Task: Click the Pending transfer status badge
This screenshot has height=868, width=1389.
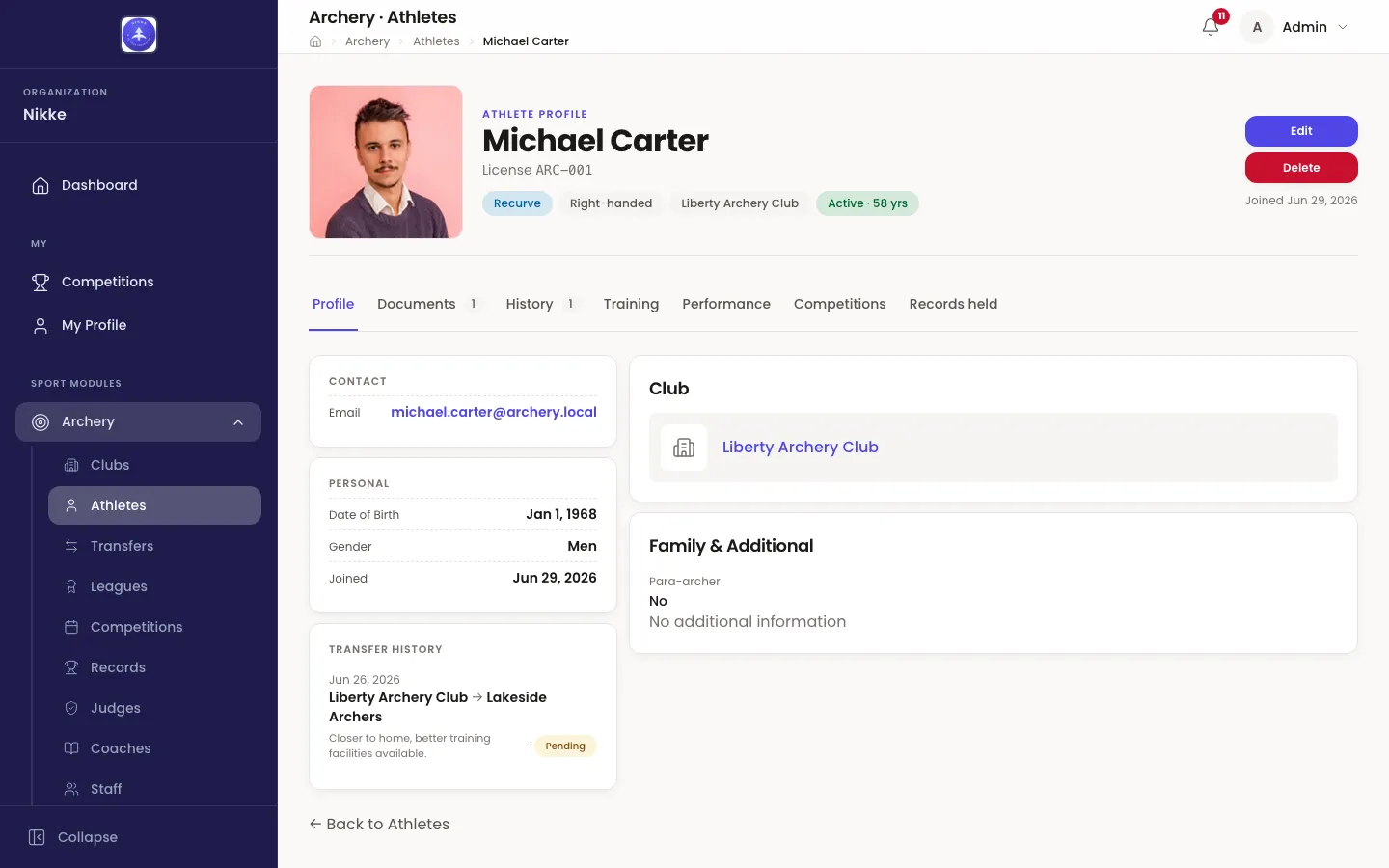Action: point(565,746)
